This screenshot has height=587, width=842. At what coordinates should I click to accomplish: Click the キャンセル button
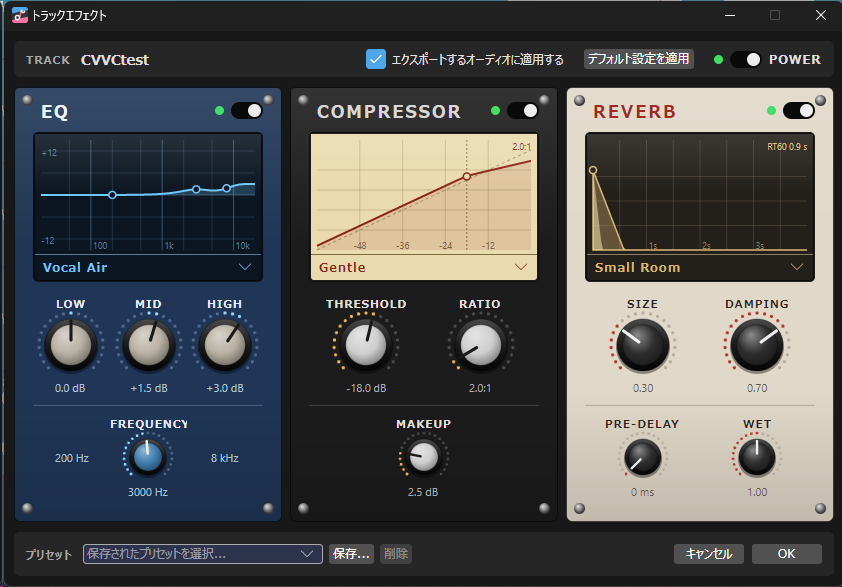(x=709, y=554)
